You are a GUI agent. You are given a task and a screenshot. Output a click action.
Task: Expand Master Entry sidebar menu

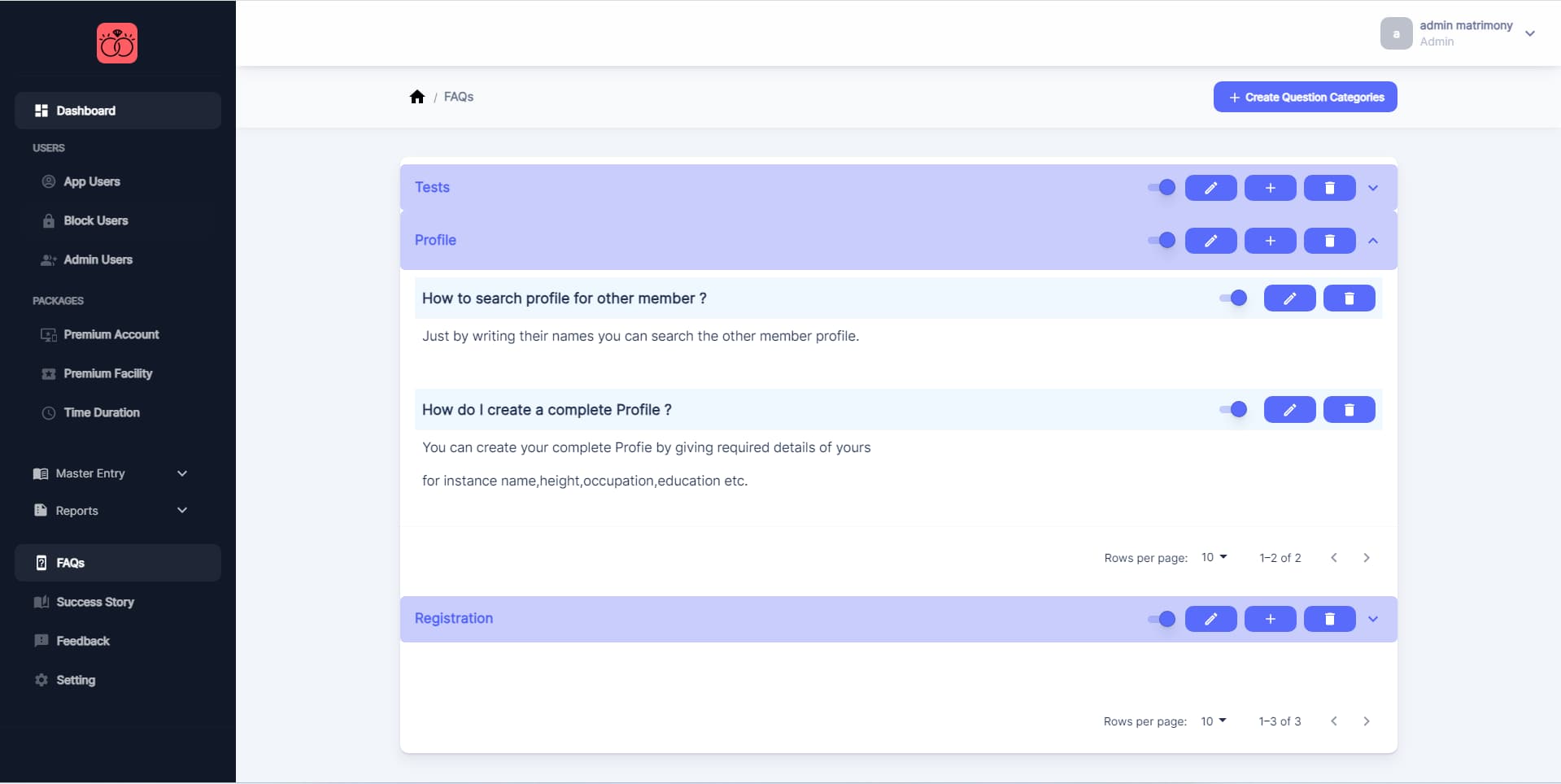click(110, 473)
